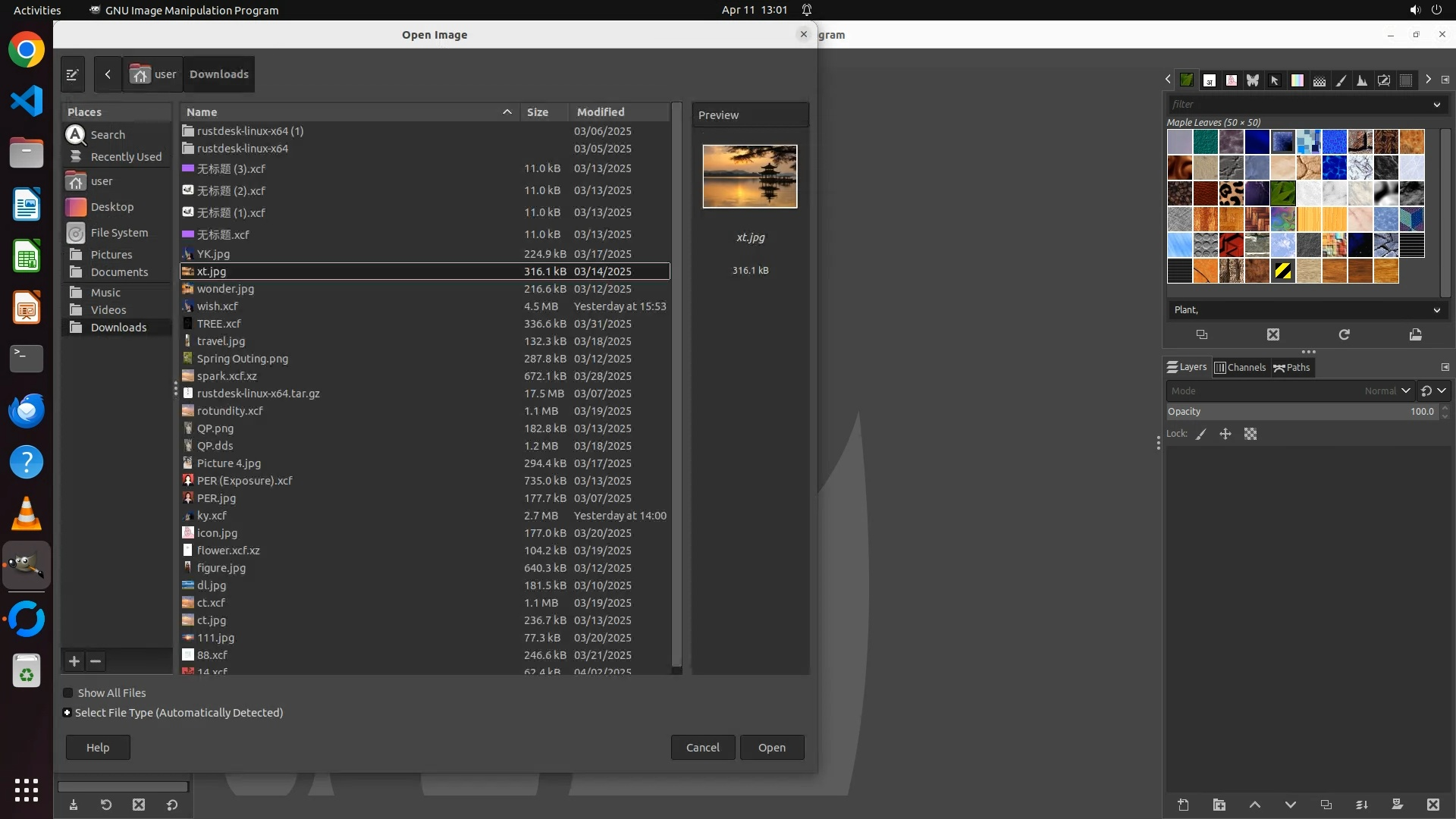1456x819 pixels.
Task: Expand Select File Type option
Action: [x=67, y=713]
